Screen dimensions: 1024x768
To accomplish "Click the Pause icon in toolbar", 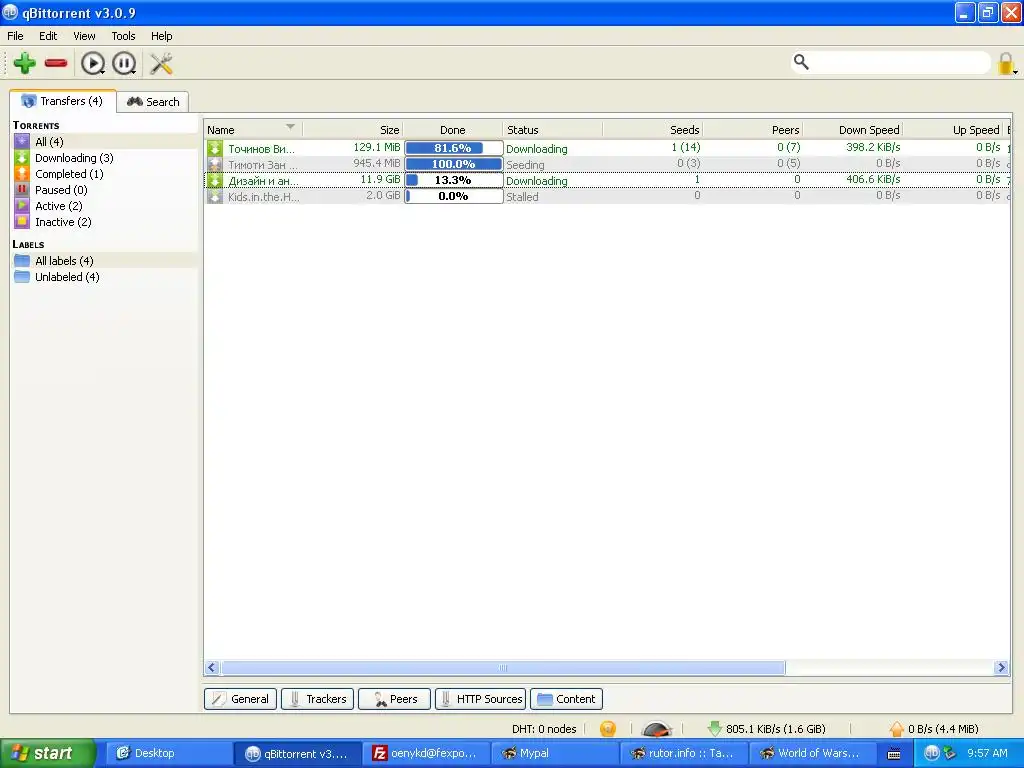I will click(124, 63).
